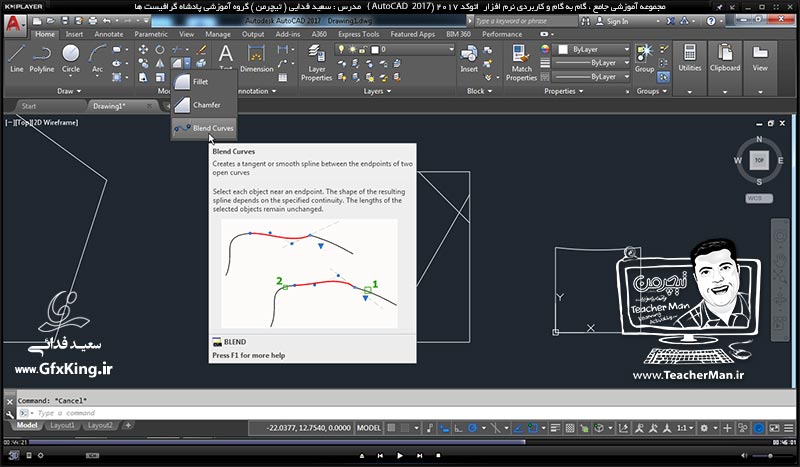The height and width of the screenshot is (467, 800).
Task: Click the object color wheel icon
Action: click(x=545, y=50)
